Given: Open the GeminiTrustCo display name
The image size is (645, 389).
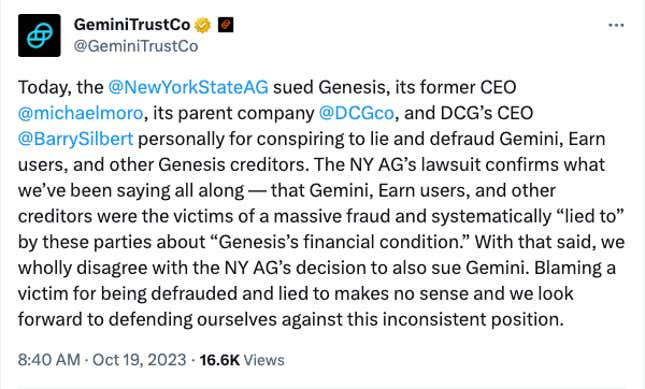Looking at the screenshot, I should [x=132, y=25].
